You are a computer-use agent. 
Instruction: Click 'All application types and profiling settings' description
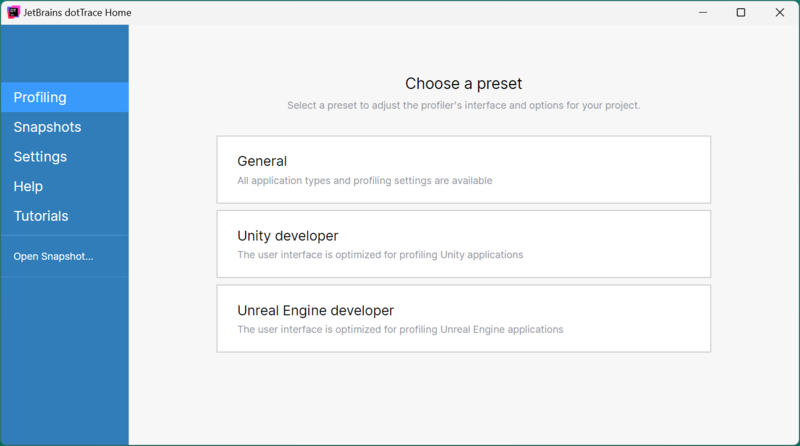(365, 181)
